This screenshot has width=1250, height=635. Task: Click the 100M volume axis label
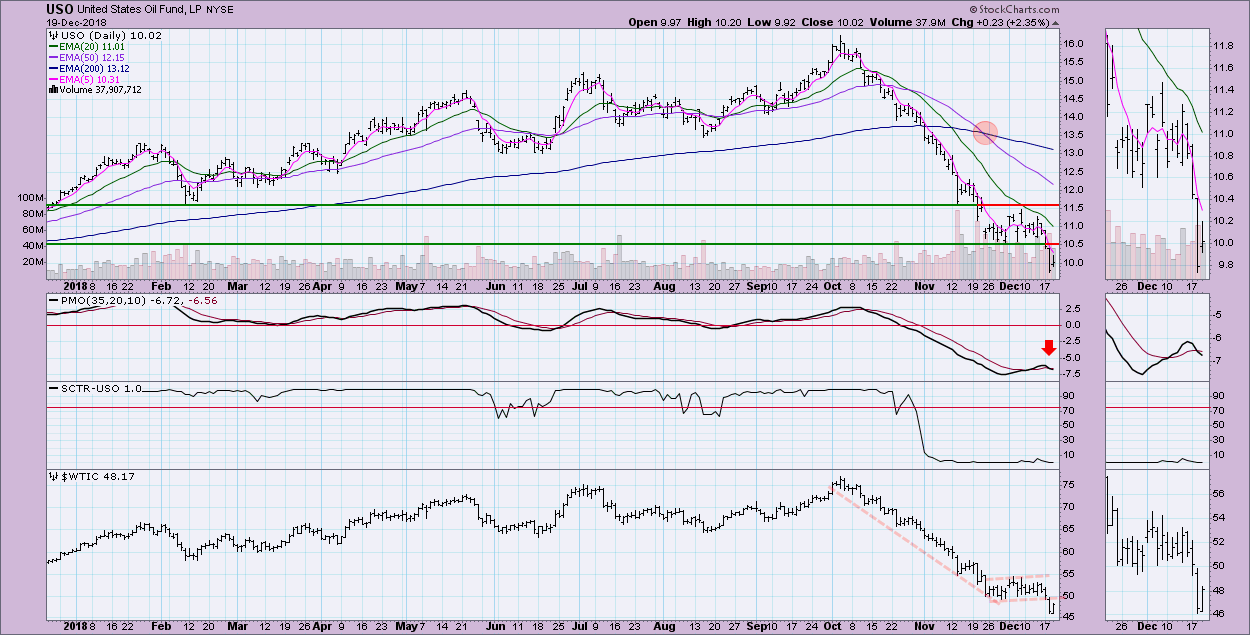pyautogui.click(x=31, y=198)
